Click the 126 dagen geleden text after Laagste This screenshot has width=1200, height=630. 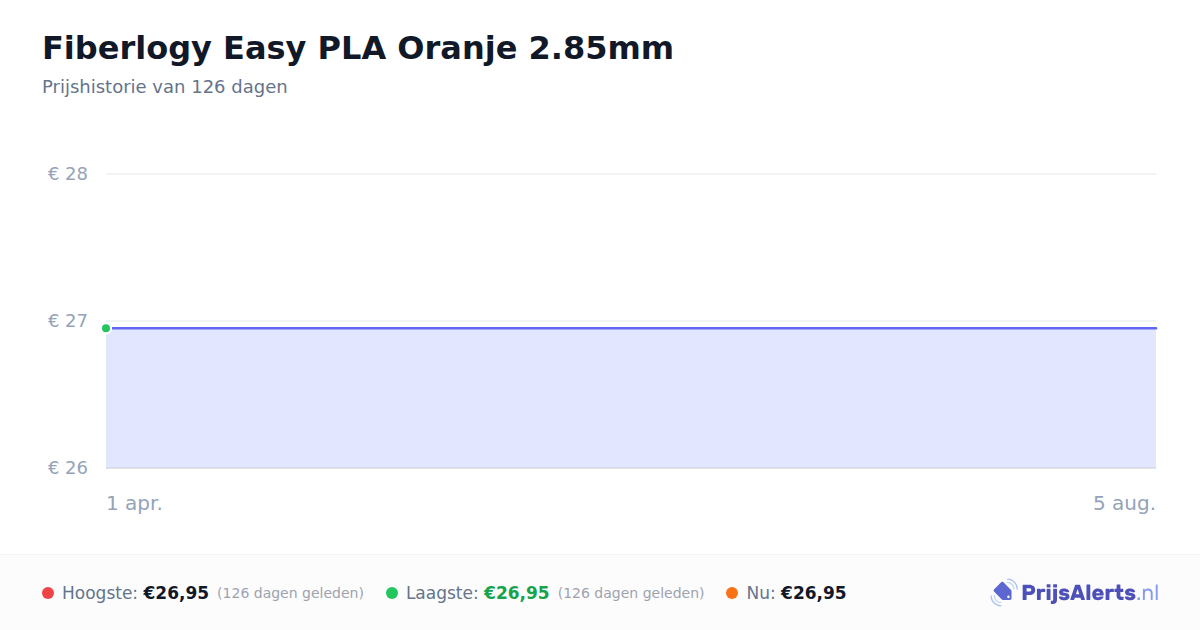click(631, 593)
